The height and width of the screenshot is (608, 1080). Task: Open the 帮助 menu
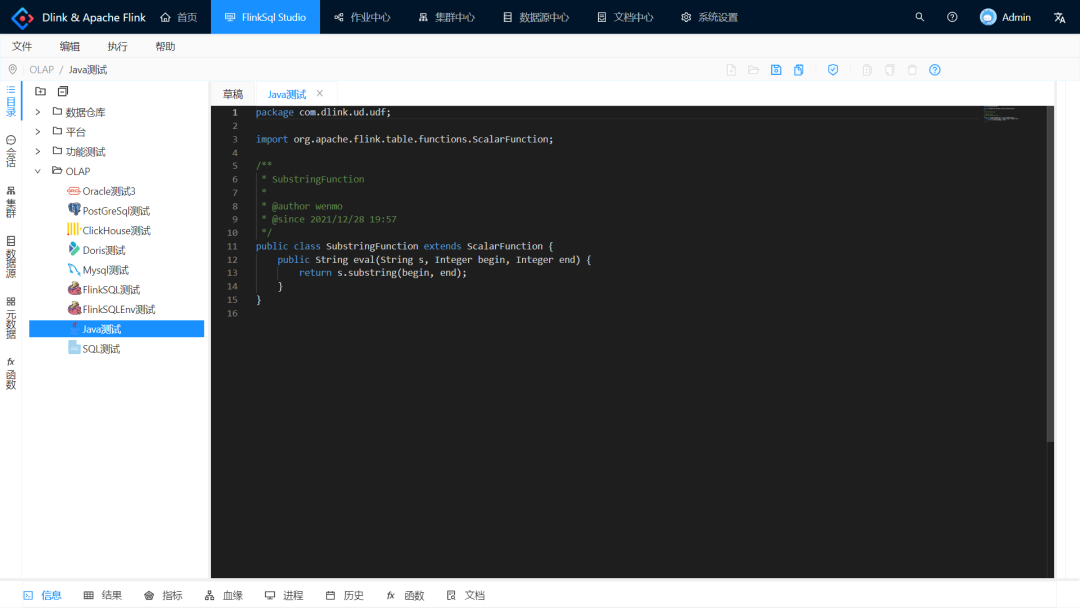165,46
